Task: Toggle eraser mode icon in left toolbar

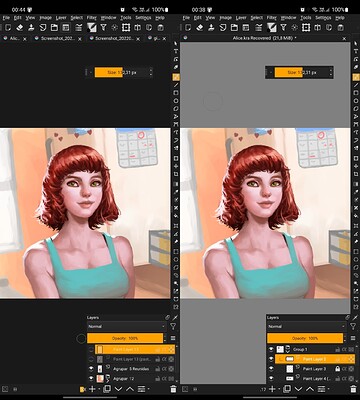Action: coord(19,27)
